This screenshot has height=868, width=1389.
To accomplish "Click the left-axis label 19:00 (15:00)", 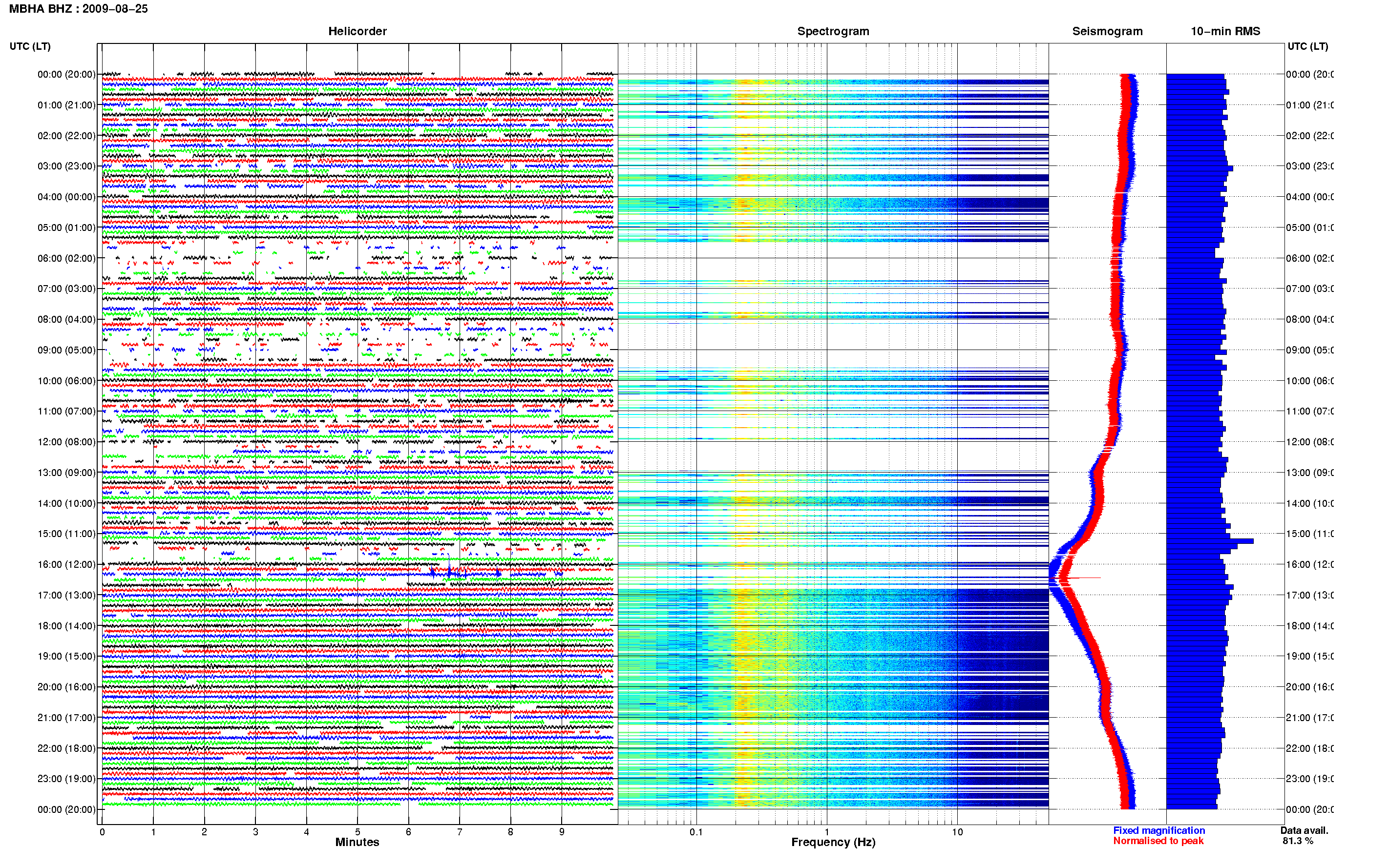I will click(x=66, y=656).
